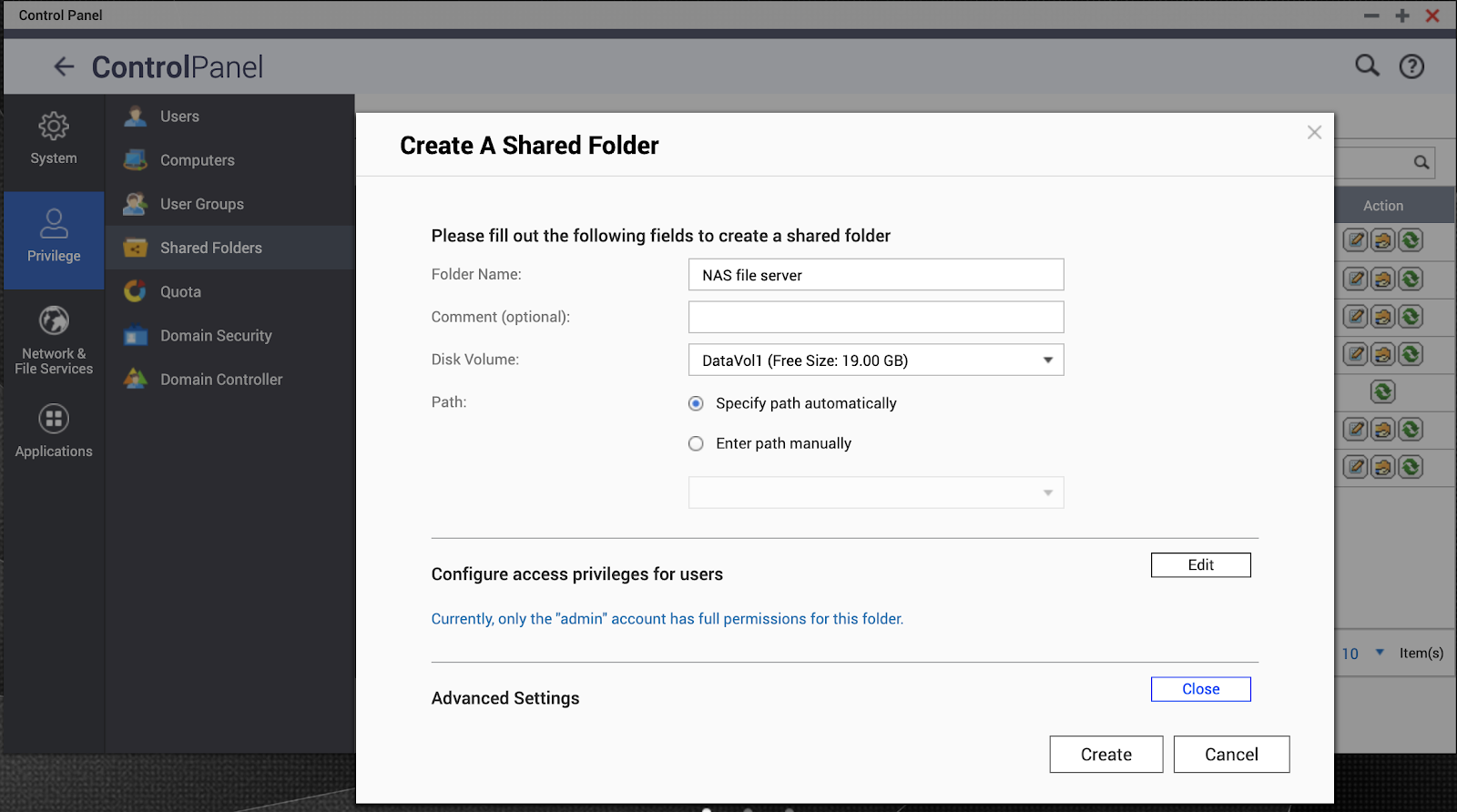Select the System gear category
Viewport: 1457px width, 812px height.
coord(54,139)
